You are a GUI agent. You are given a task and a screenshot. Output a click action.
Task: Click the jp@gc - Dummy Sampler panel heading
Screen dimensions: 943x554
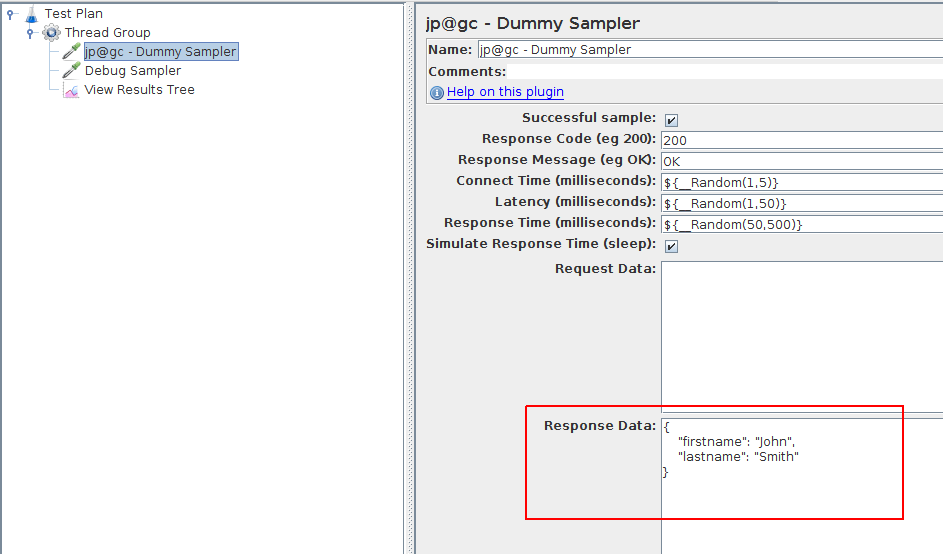(532, 23)
